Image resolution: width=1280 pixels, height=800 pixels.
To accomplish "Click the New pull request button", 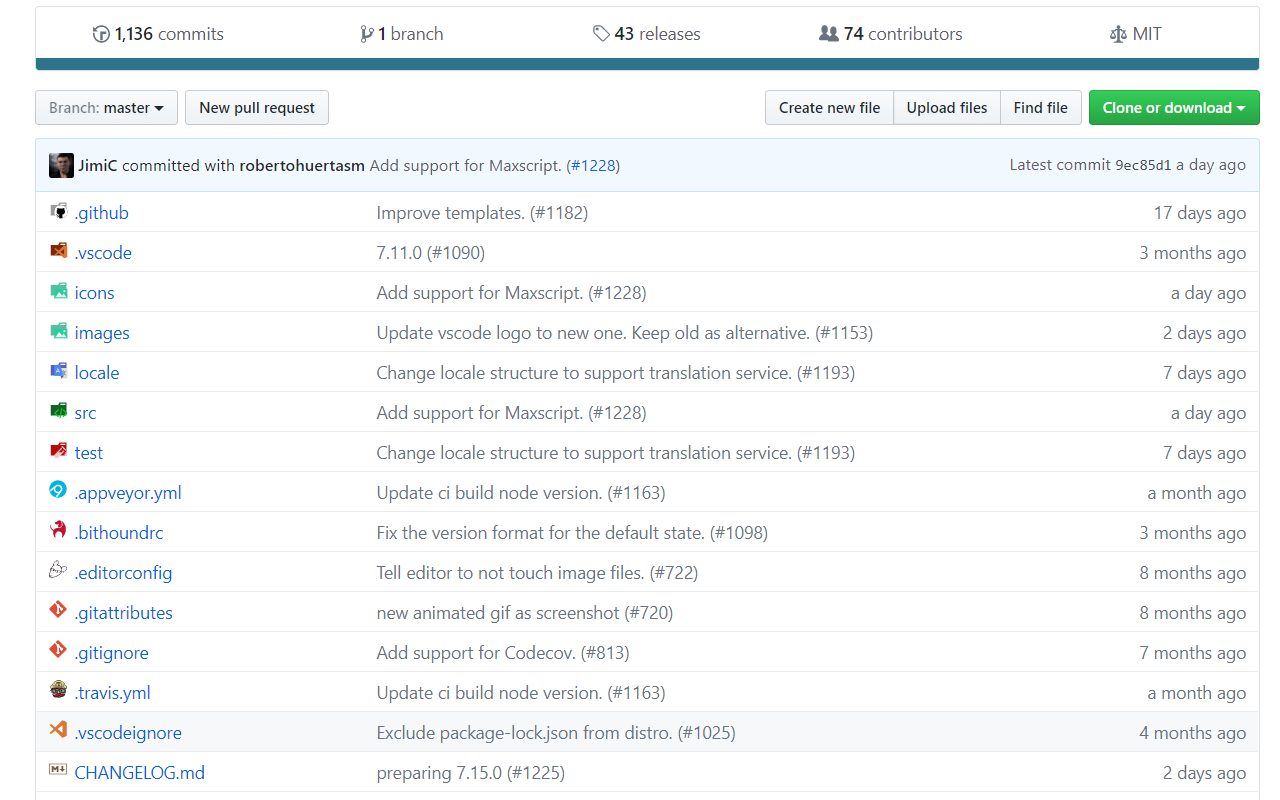I will click(257, 108).
